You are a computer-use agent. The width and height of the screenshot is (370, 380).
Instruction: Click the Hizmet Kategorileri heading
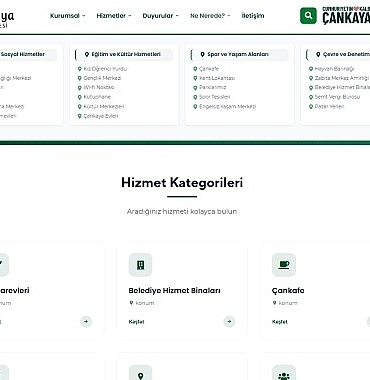pos(182,183)
